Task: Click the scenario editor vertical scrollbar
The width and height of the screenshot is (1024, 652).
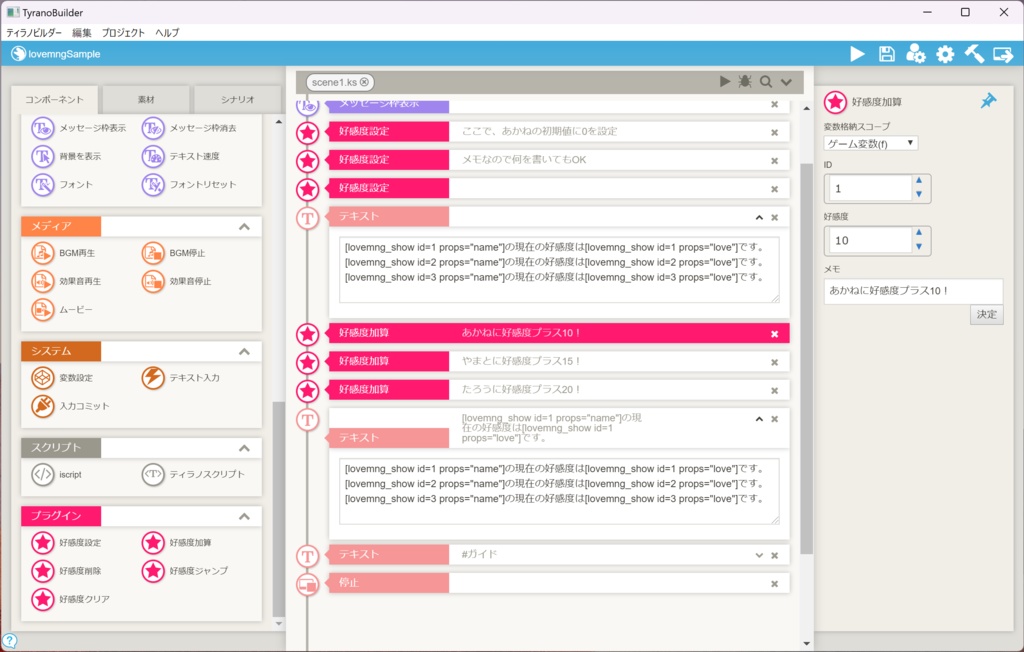Action: pos(807,359)
